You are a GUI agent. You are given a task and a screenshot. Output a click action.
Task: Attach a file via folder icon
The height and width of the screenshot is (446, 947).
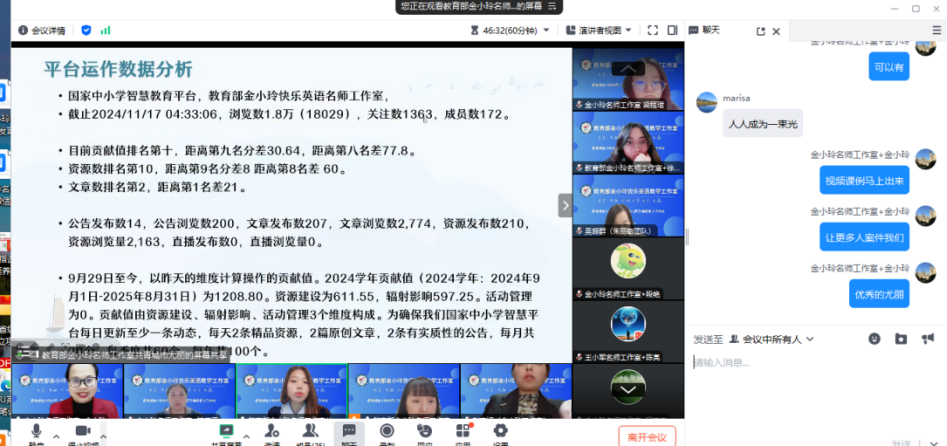tap(901, 338)
